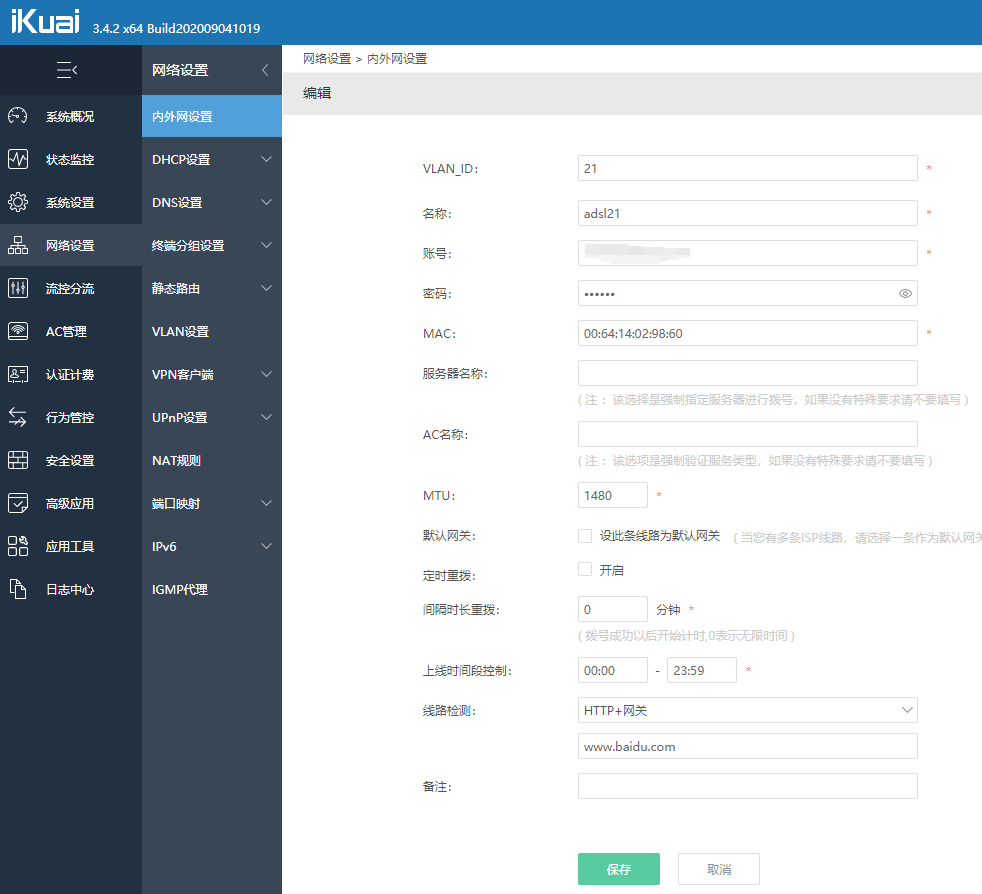
Task: Open DHCP设置 submenu label
Action: [181, 159]
